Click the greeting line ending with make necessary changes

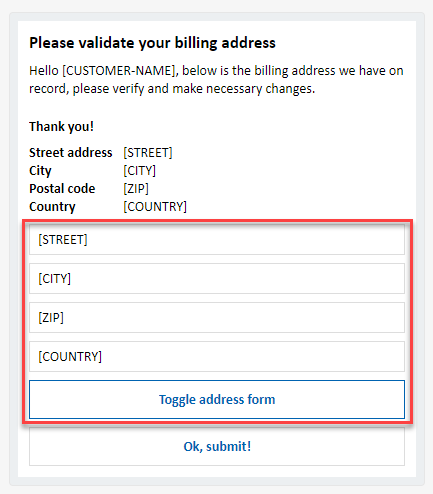tap(172, 89)
